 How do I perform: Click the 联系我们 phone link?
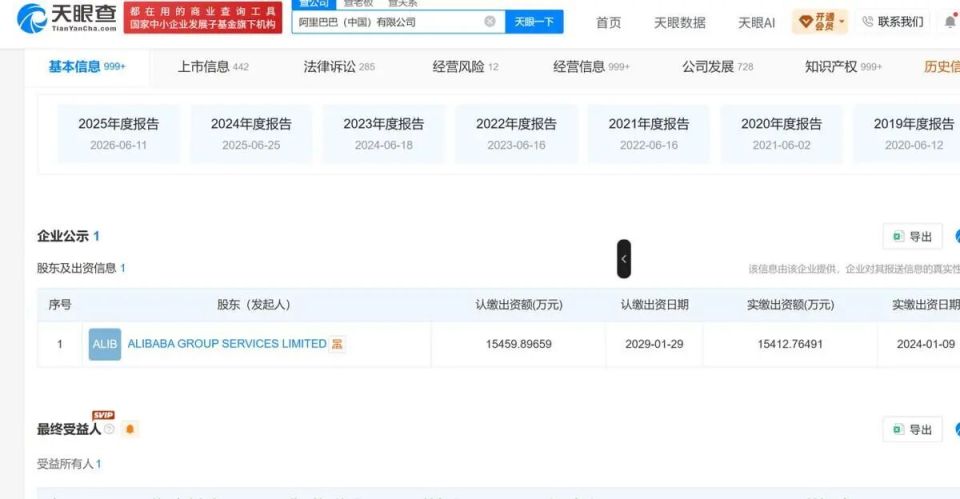893,22
